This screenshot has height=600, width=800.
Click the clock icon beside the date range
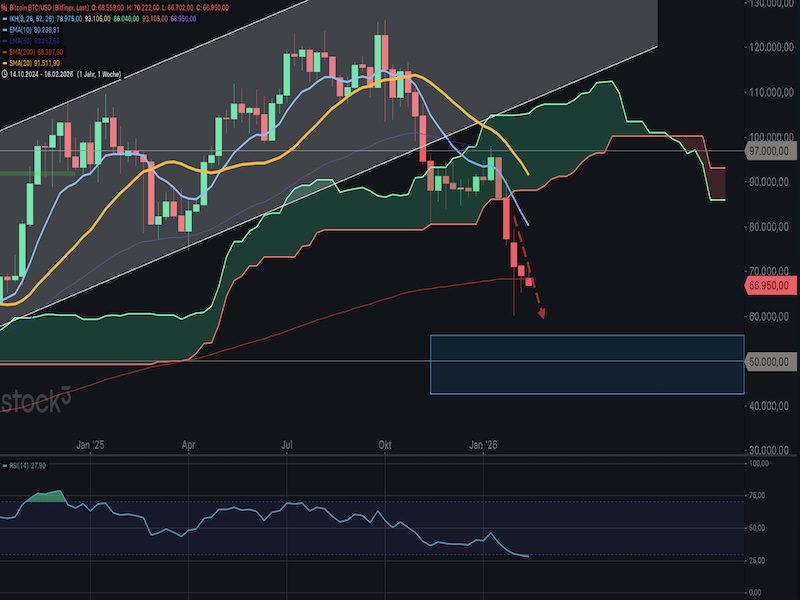5,73
